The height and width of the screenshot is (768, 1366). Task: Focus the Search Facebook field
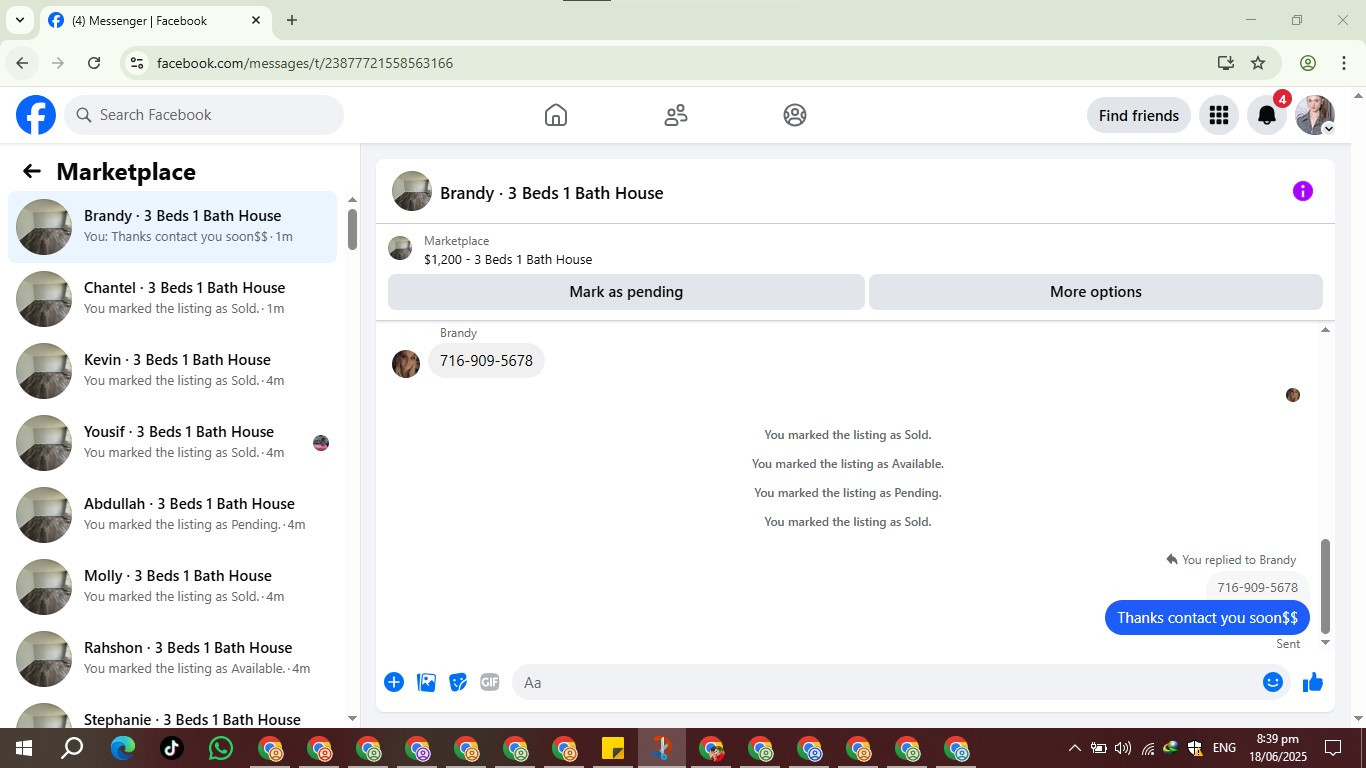[204, 115]
